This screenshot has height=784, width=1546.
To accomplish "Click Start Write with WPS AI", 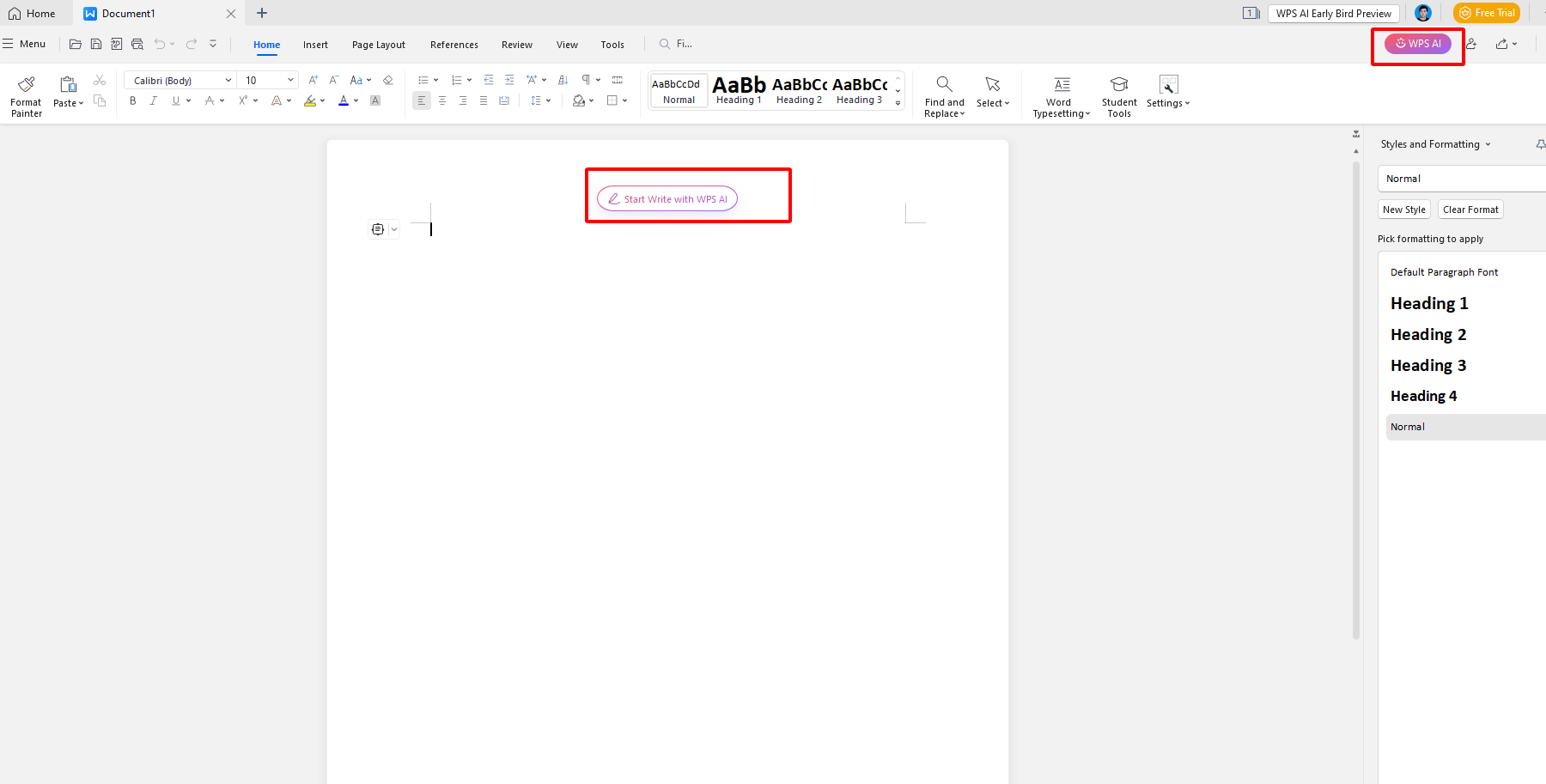I will (x=666, y=198).
